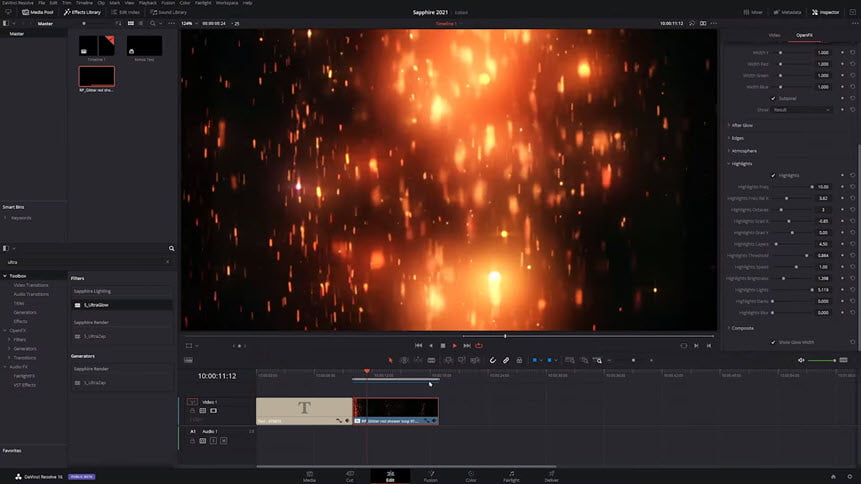This screenshot has height=484, width=861.
Task: Open the Fusion page
Action: click(430, 476)
